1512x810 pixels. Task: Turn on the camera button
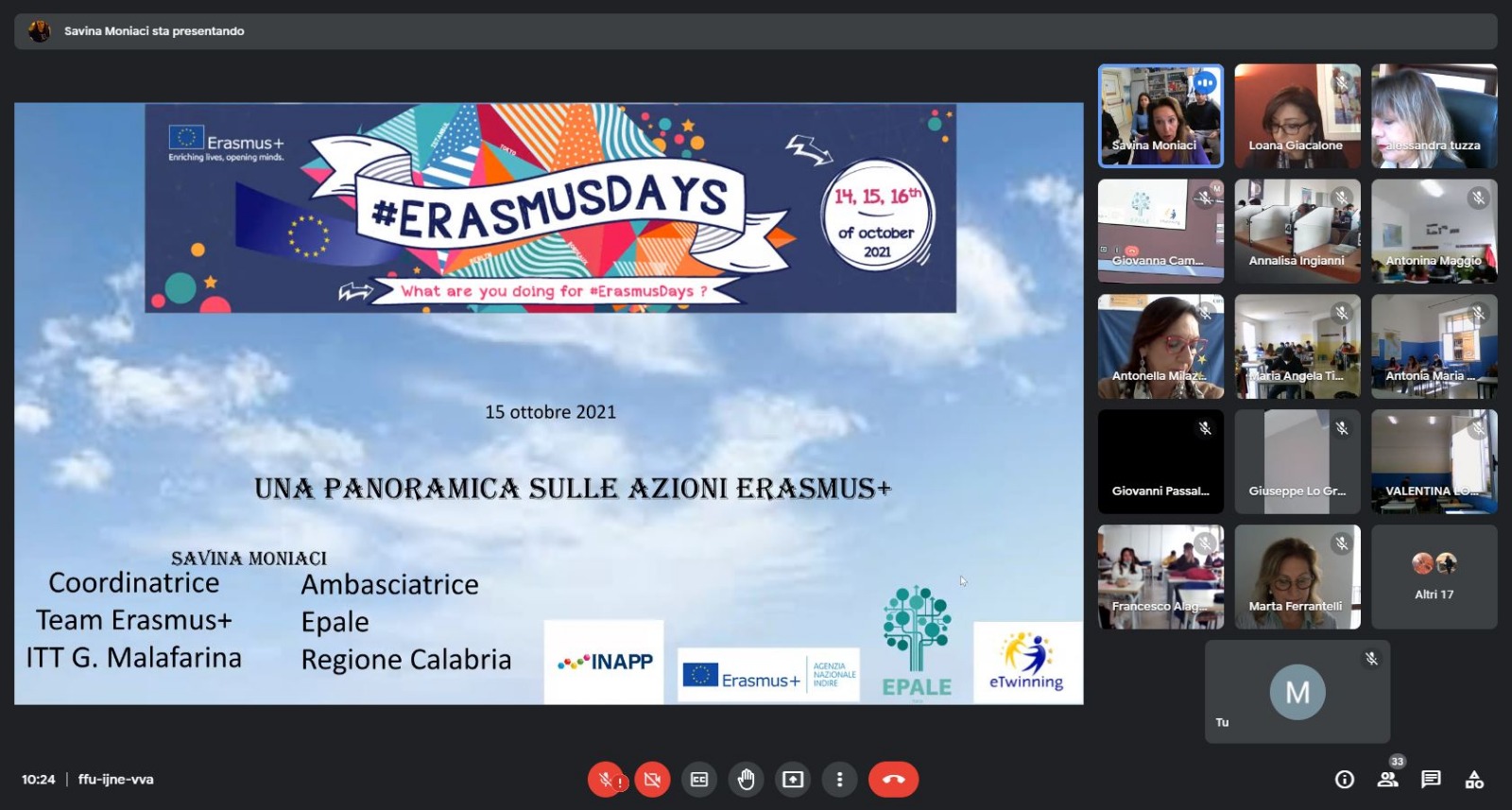(652, 780)
